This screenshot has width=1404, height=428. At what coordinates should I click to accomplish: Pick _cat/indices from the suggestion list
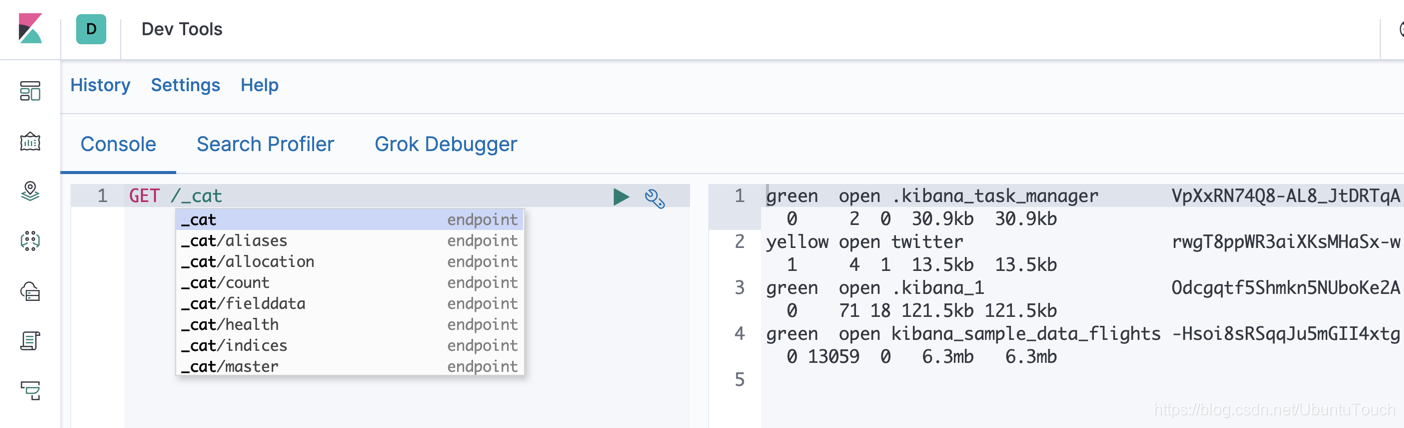coord(350,345)
